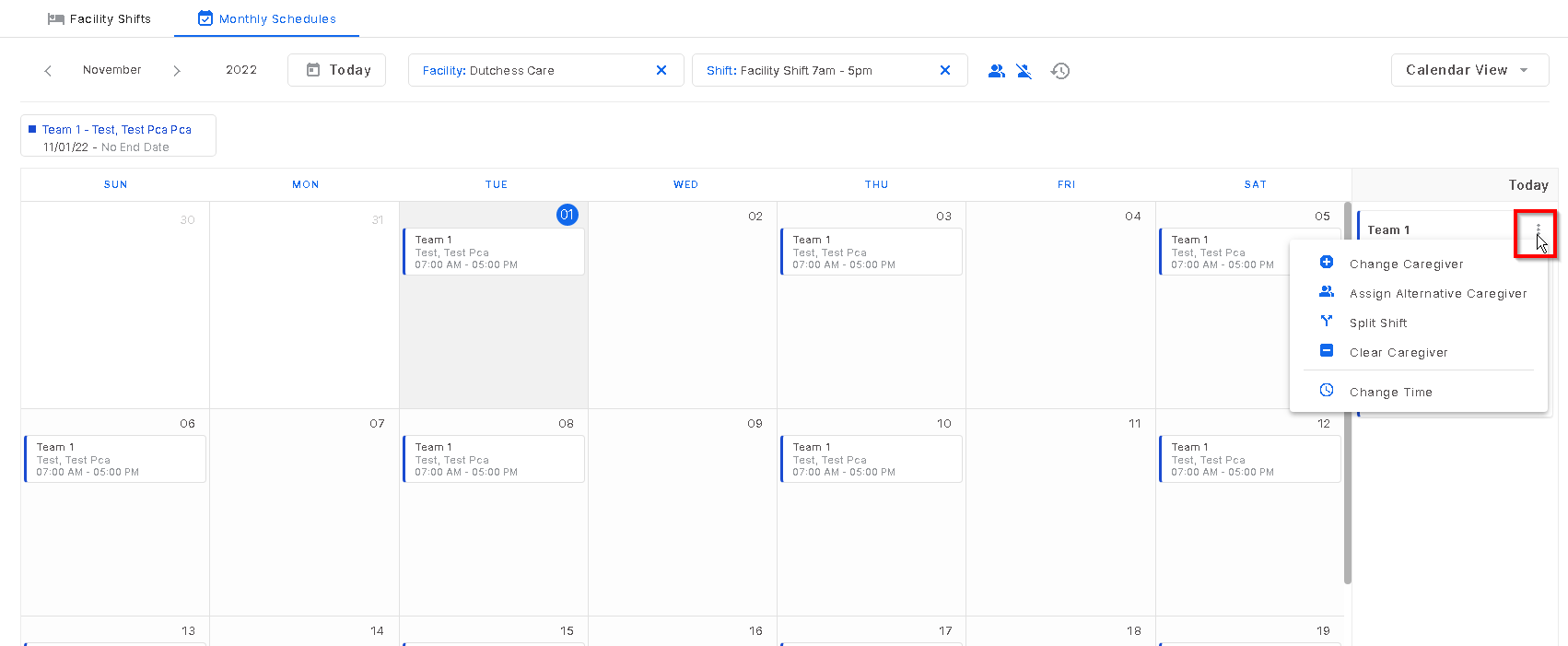This screenshot has width=1568, height=646.
Task: Clear the Dutchess Care facility filter
Action: click(x=661, y=70)
